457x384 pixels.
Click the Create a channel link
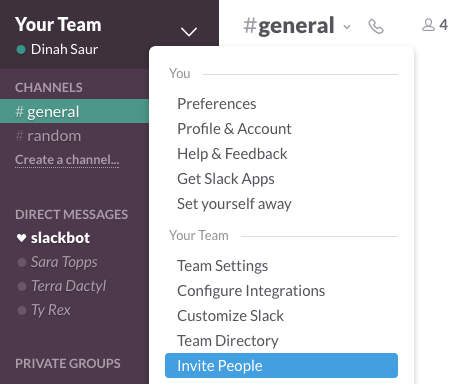67,160
